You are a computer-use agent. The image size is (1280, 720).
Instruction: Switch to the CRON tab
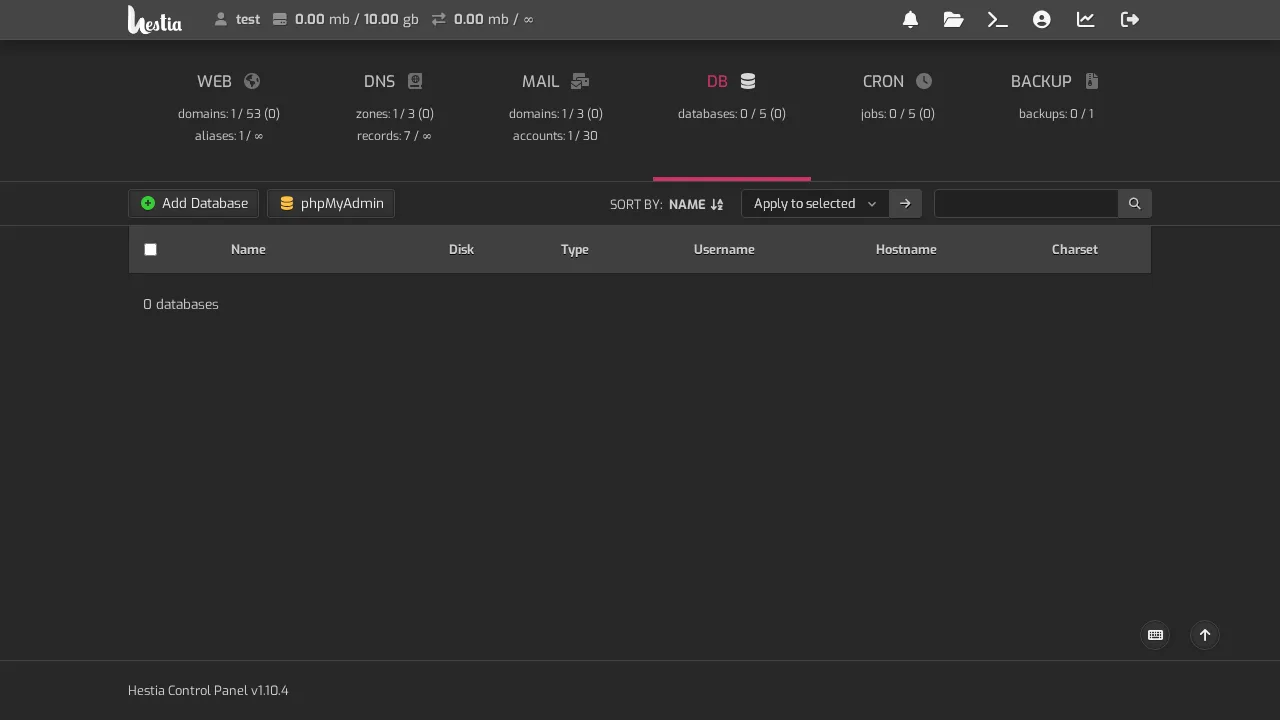click(897, 108)
